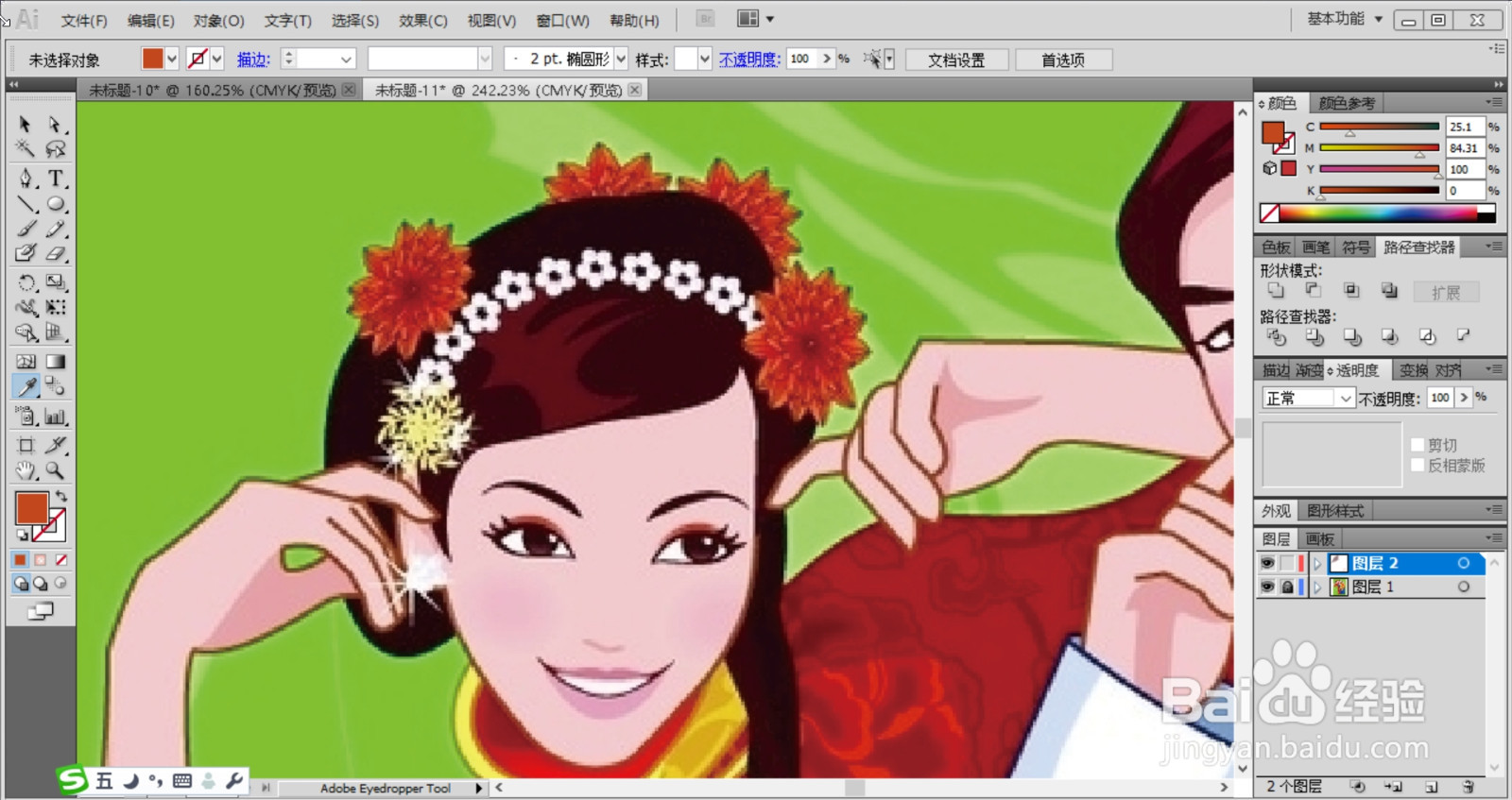Select the Direct Selection (white arrow) tool
This screenshot has width=1512, height=800.
(x=55, y=124)
